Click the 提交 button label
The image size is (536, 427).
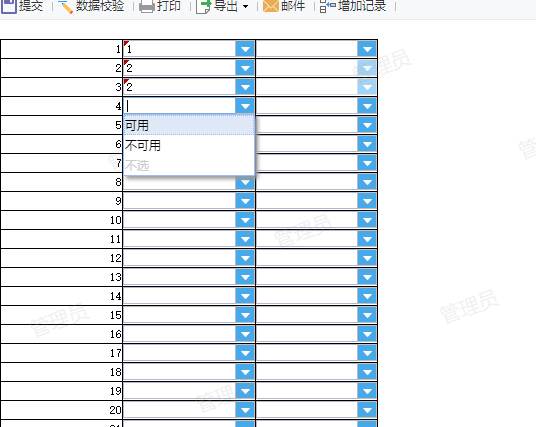[31, 6]
